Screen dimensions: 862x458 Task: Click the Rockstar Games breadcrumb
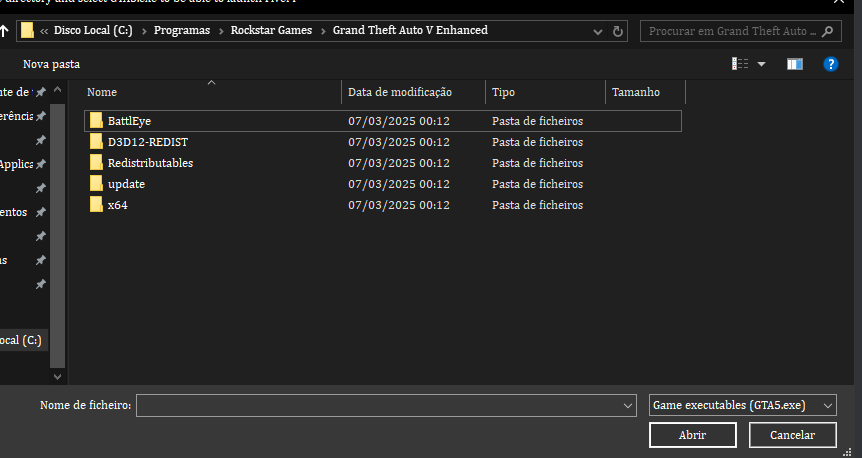tap(271, 30)
